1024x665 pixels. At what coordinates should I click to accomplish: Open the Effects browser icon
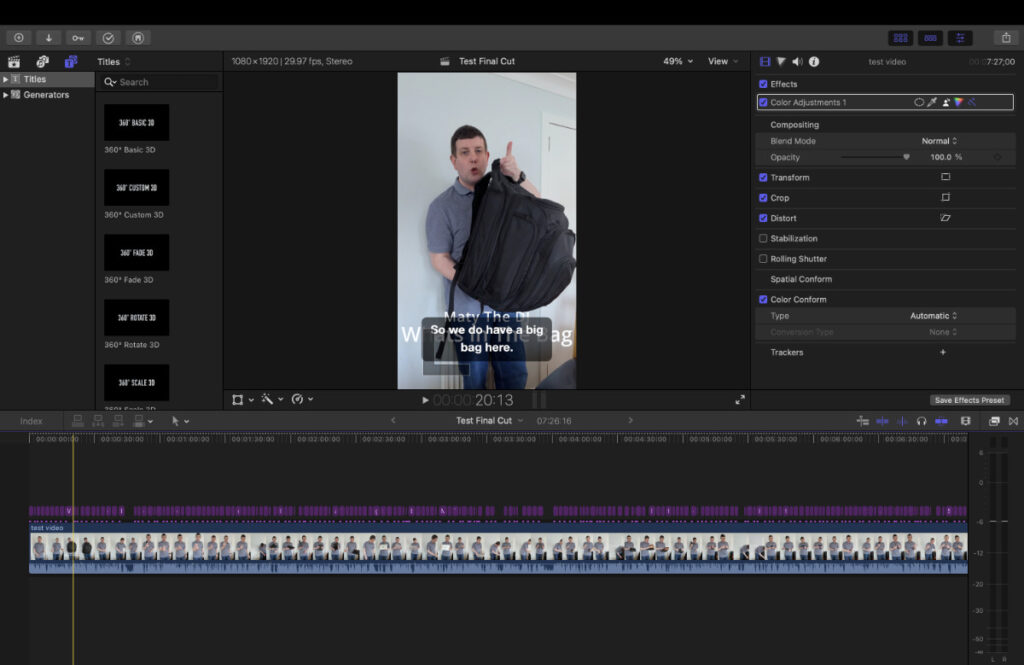[994, 421]
